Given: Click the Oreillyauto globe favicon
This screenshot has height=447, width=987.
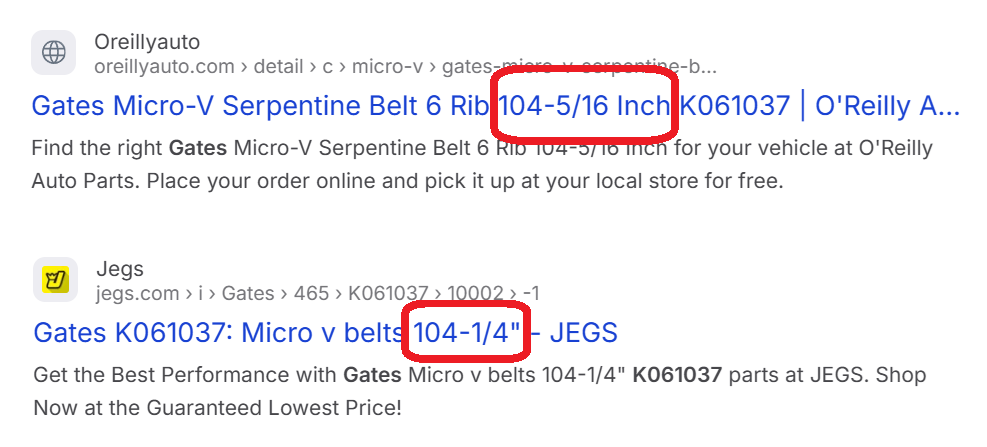Looking at the screenshot, I should (x=54, y=52).
